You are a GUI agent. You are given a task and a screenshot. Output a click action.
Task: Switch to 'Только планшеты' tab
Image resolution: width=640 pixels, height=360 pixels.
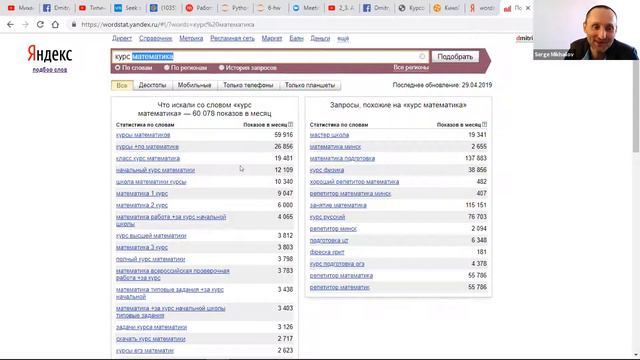(310, 85)
